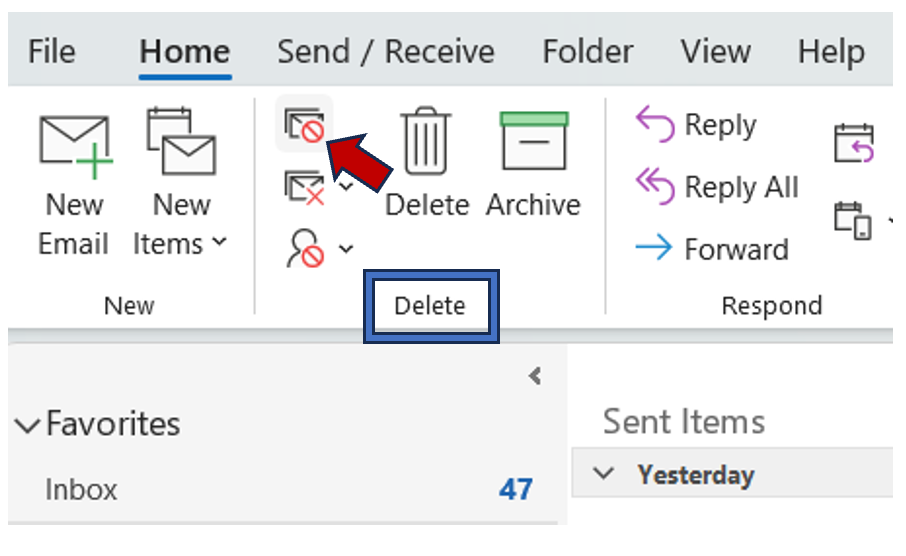Click the Reply arrow icon
The image size is (906, 556).
pos(655,125)
